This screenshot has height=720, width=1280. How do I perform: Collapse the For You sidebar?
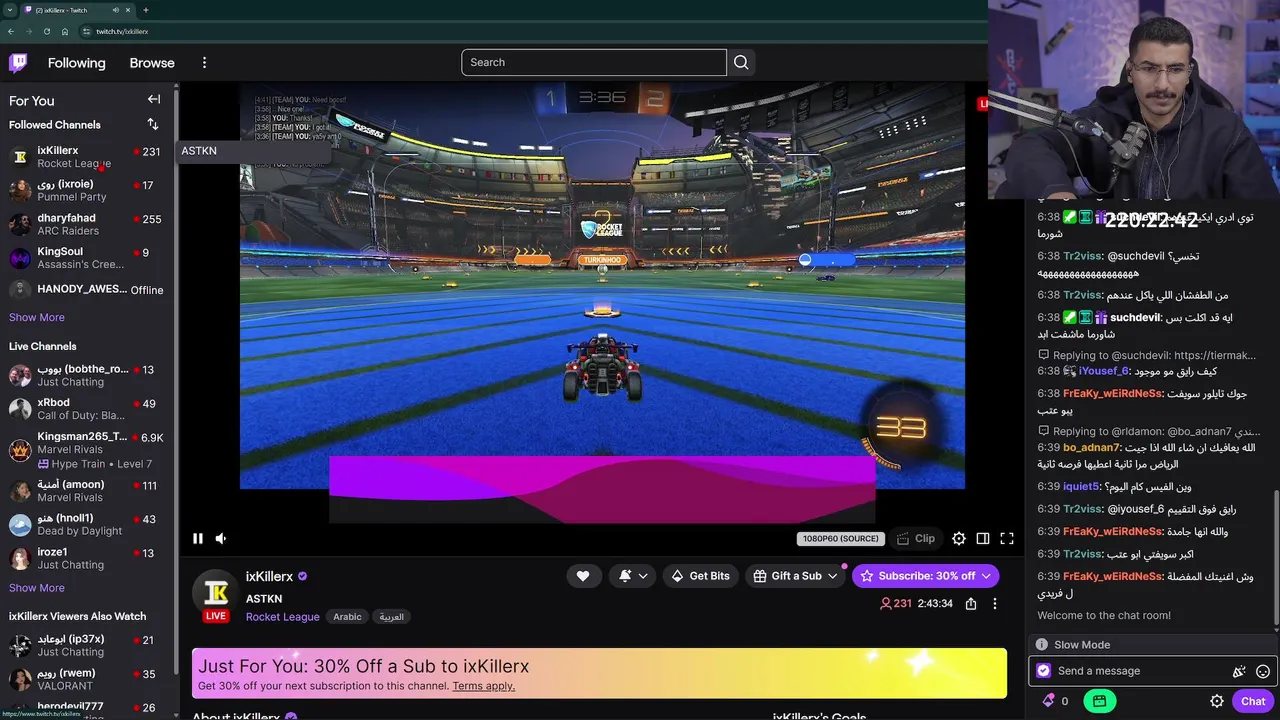(x=154, y=99)
